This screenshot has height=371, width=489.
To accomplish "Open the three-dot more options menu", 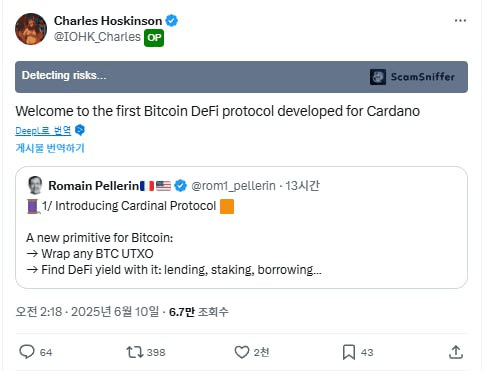I will click(x=460, y=21).
